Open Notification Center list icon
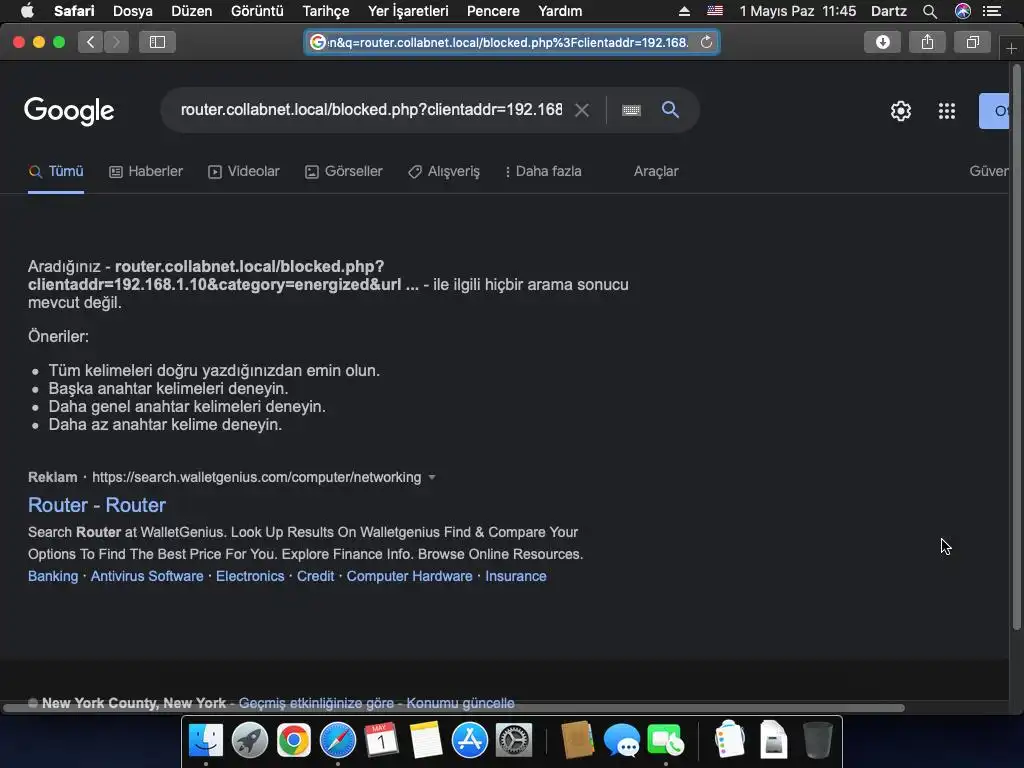 pyautogui.click(x=992, y=11)
